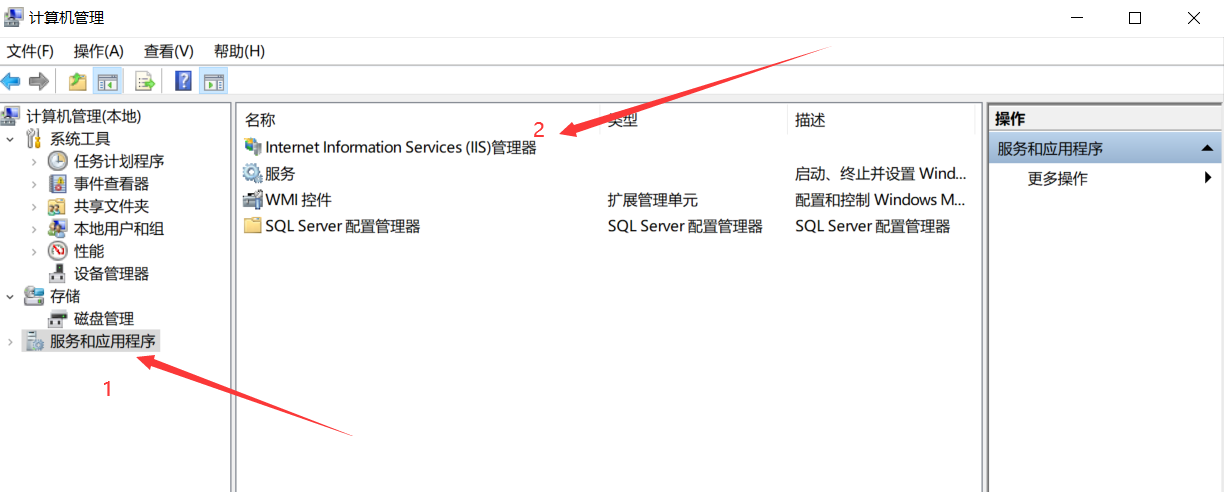Collapse the 存储 tree node
The image size is (1224, 492).
(11, 296)
